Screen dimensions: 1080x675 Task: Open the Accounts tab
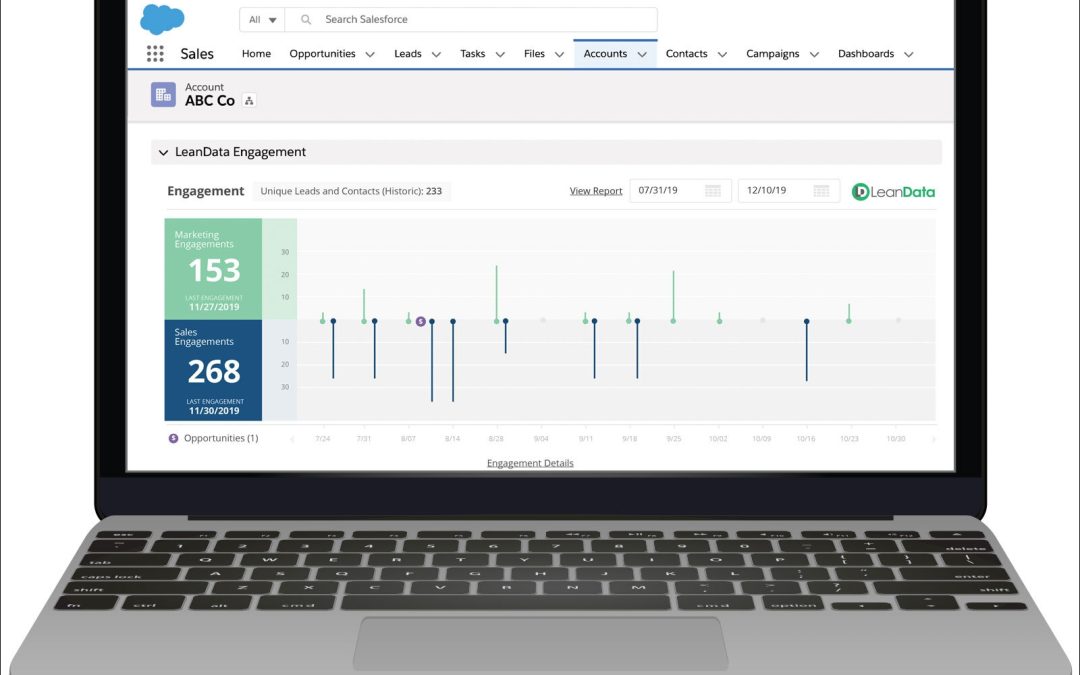tap(605, 54)
